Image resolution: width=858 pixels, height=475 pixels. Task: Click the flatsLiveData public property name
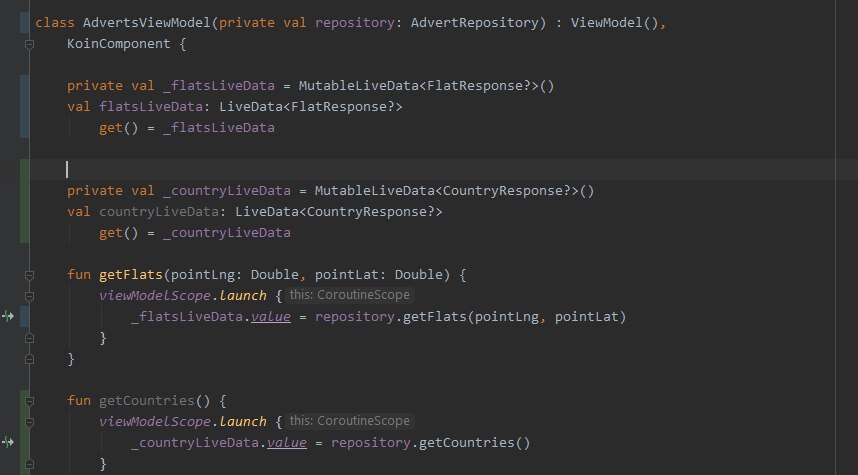[151, 107]
